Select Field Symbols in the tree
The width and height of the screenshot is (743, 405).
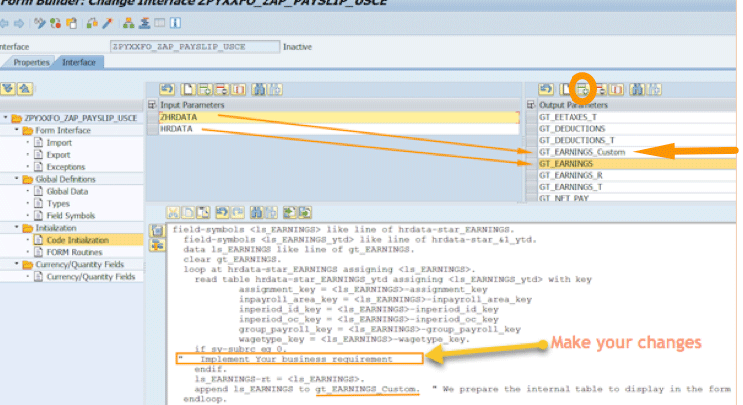point(71,216)
